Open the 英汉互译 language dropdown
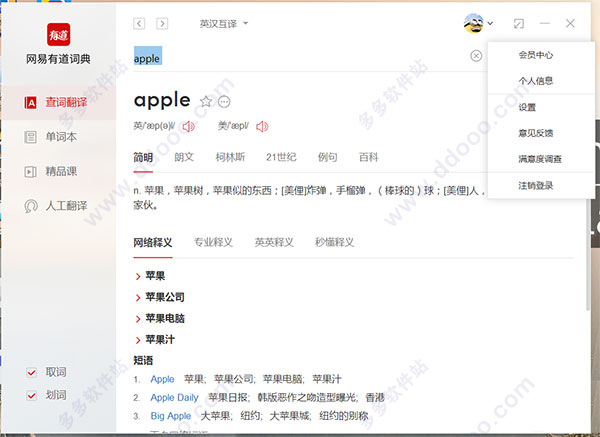Image resolution: width=600 pixels, height=437 pixels. pos(223,24)
